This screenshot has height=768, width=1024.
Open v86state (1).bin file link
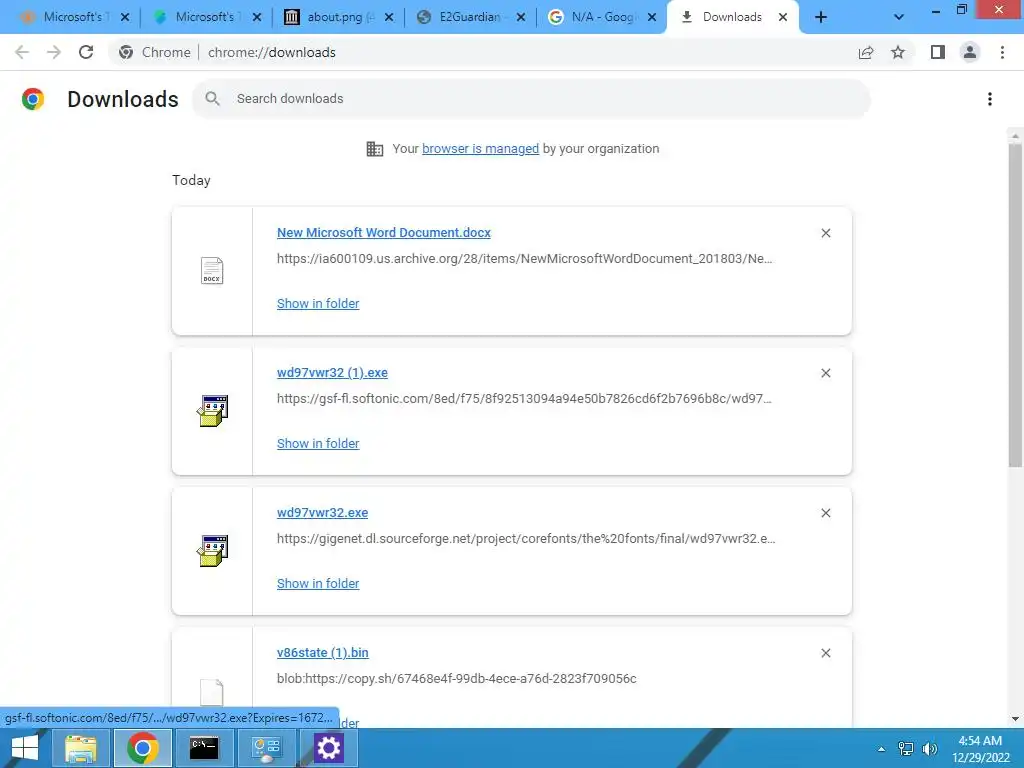(323, 652)
